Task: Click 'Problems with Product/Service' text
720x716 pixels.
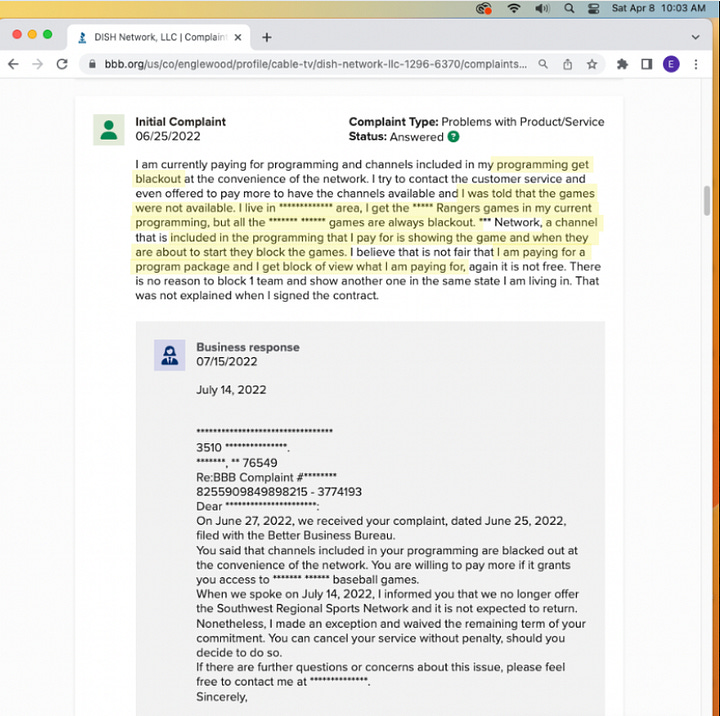Action: click(523, 122)
